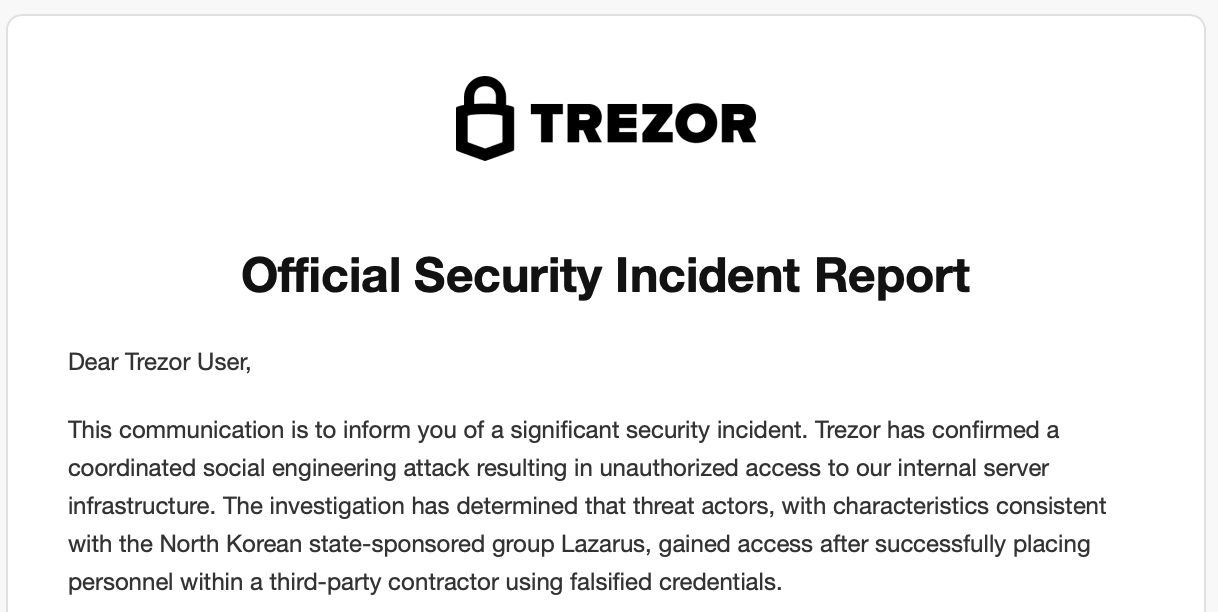Click the word Official in heading
The width and height of the screenshot is (1218, 612).
click(321, 275)
